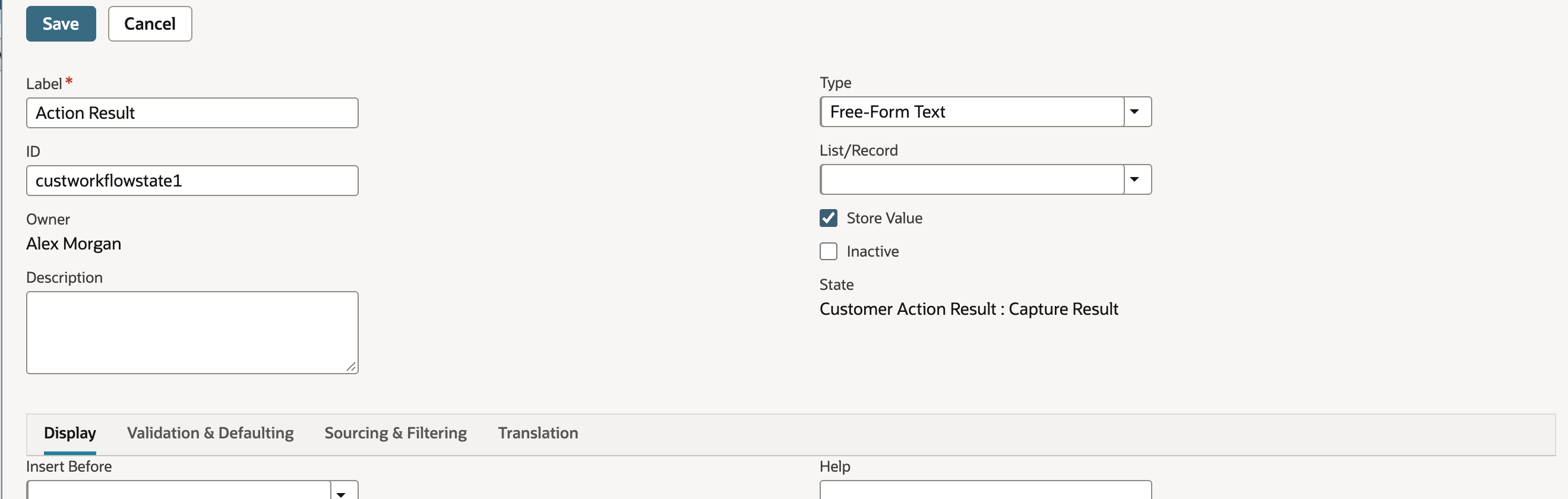Image resolution: width=1568 pixels, height=499 pixels.
Task: Click the Help text field
Action: (x=985, y=491)
